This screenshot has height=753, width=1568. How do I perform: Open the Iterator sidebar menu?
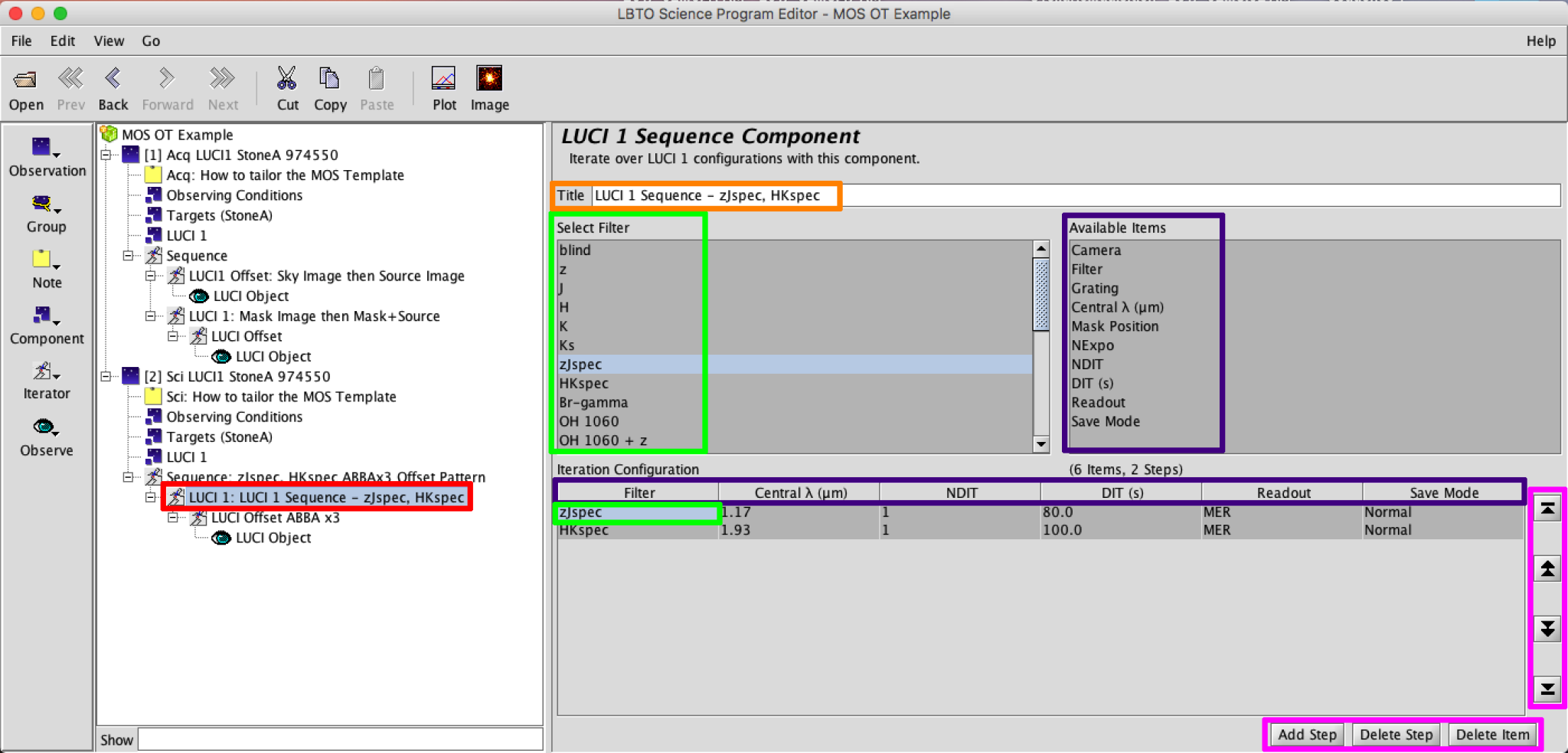(x=47, y=381)
